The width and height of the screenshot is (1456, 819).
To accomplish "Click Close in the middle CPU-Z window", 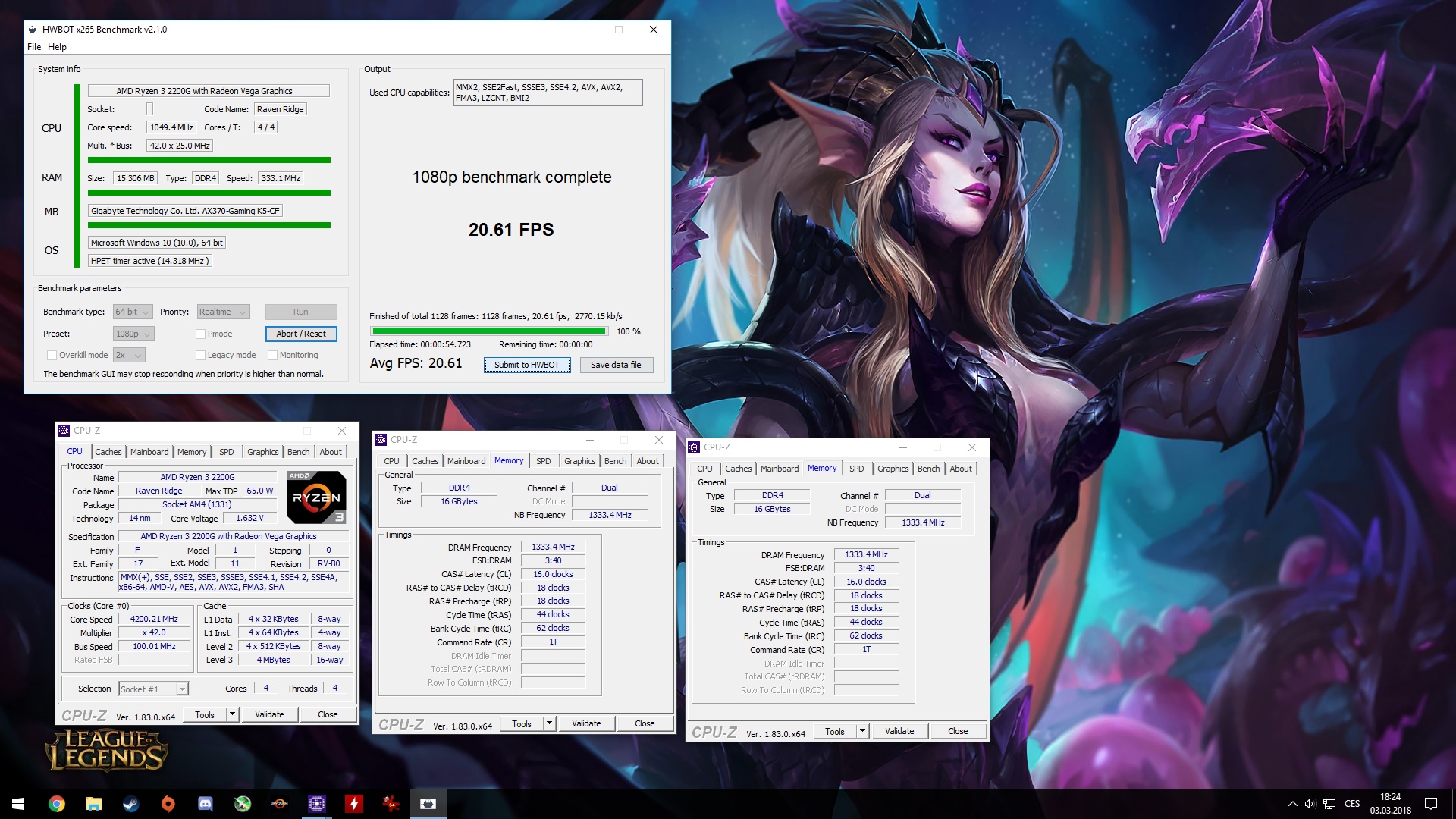I will [x=645, y=723].
